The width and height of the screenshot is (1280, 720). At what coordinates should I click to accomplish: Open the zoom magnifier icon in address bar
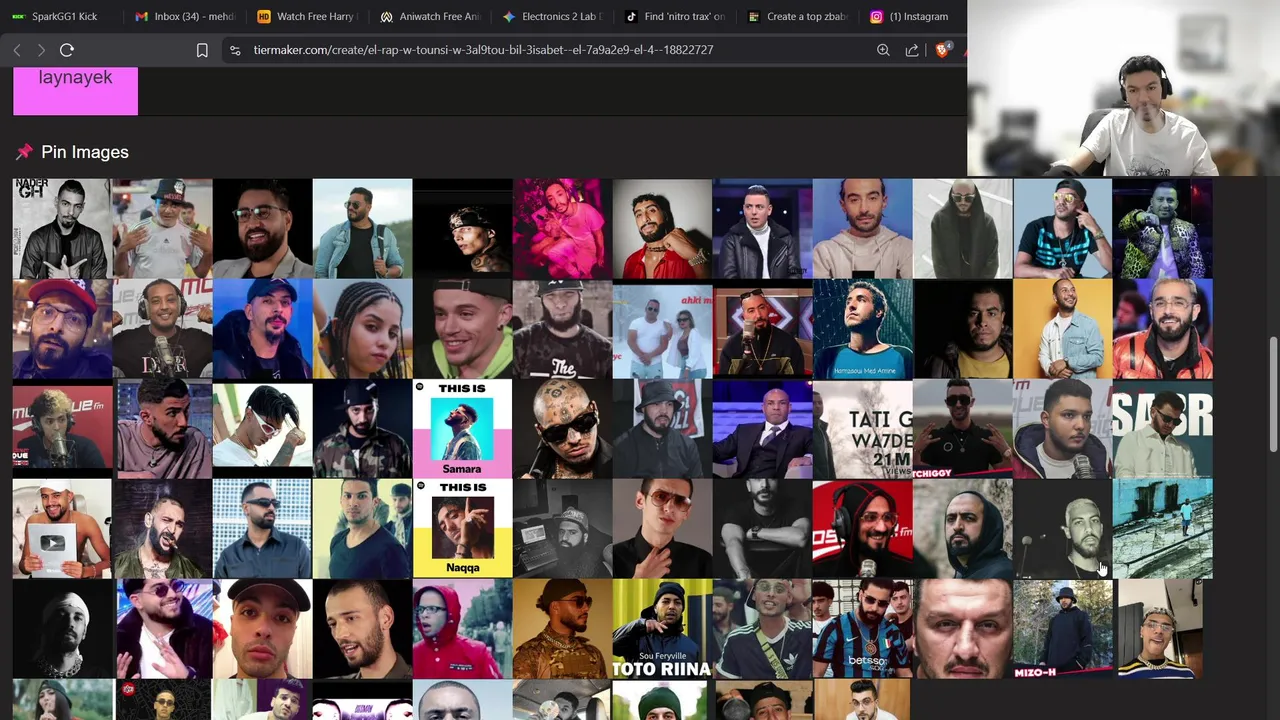pos(883,50)
